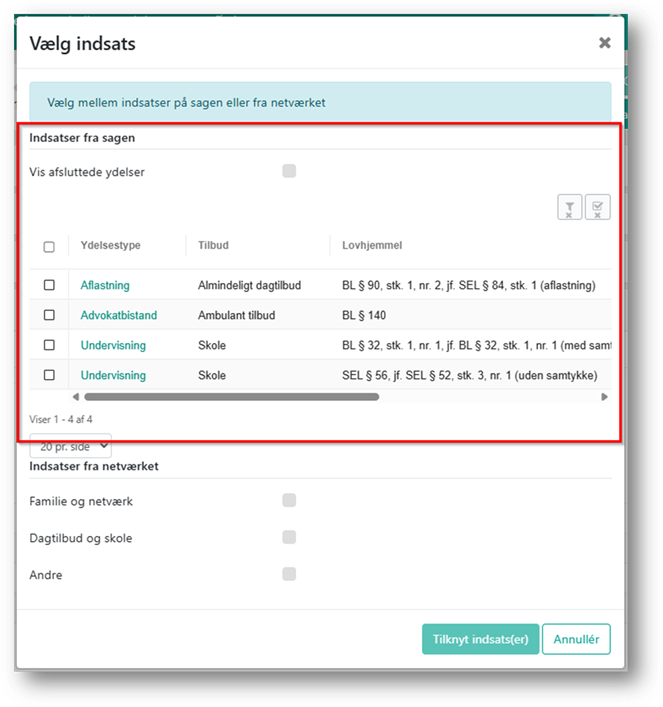This screenshot has height=707, width=663.
Task: Click the table's horizontal scrollbar thumb
Action: 230,397
